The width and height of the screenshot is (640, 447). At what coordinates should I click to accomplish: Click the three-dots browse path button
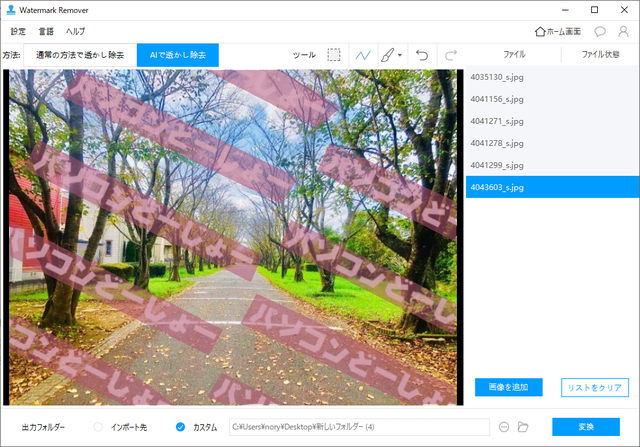(503, 427)
